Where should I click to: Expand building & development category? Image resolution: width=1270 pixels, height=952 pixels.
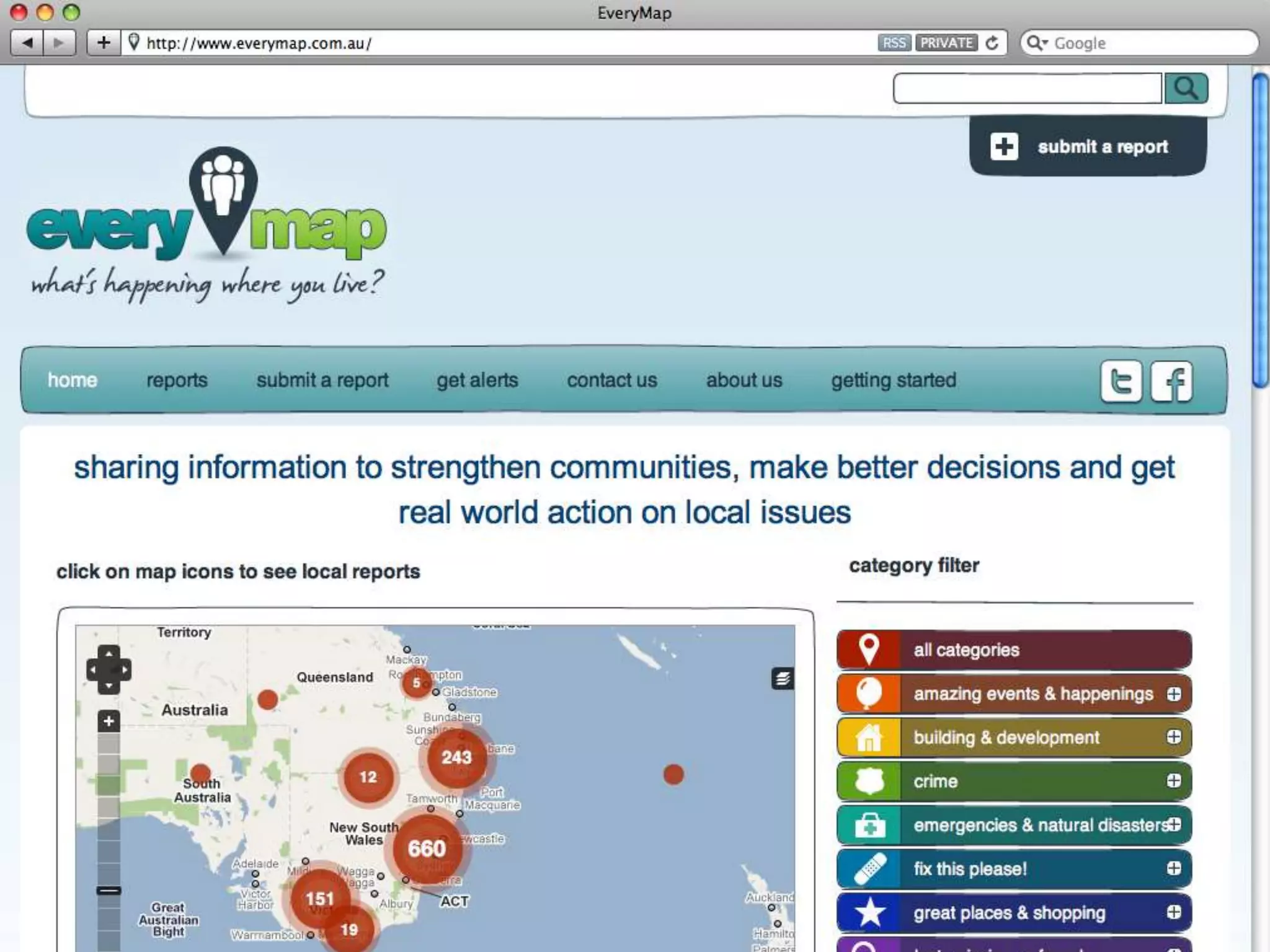point(1173,737)
